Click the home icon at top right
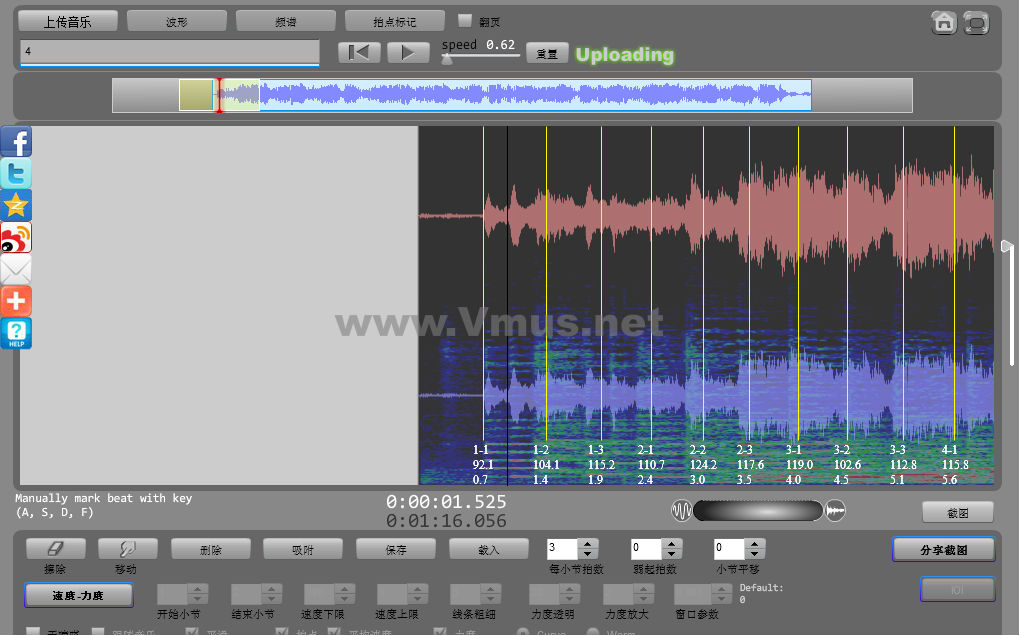1019x635 pixels. point(943,23)
